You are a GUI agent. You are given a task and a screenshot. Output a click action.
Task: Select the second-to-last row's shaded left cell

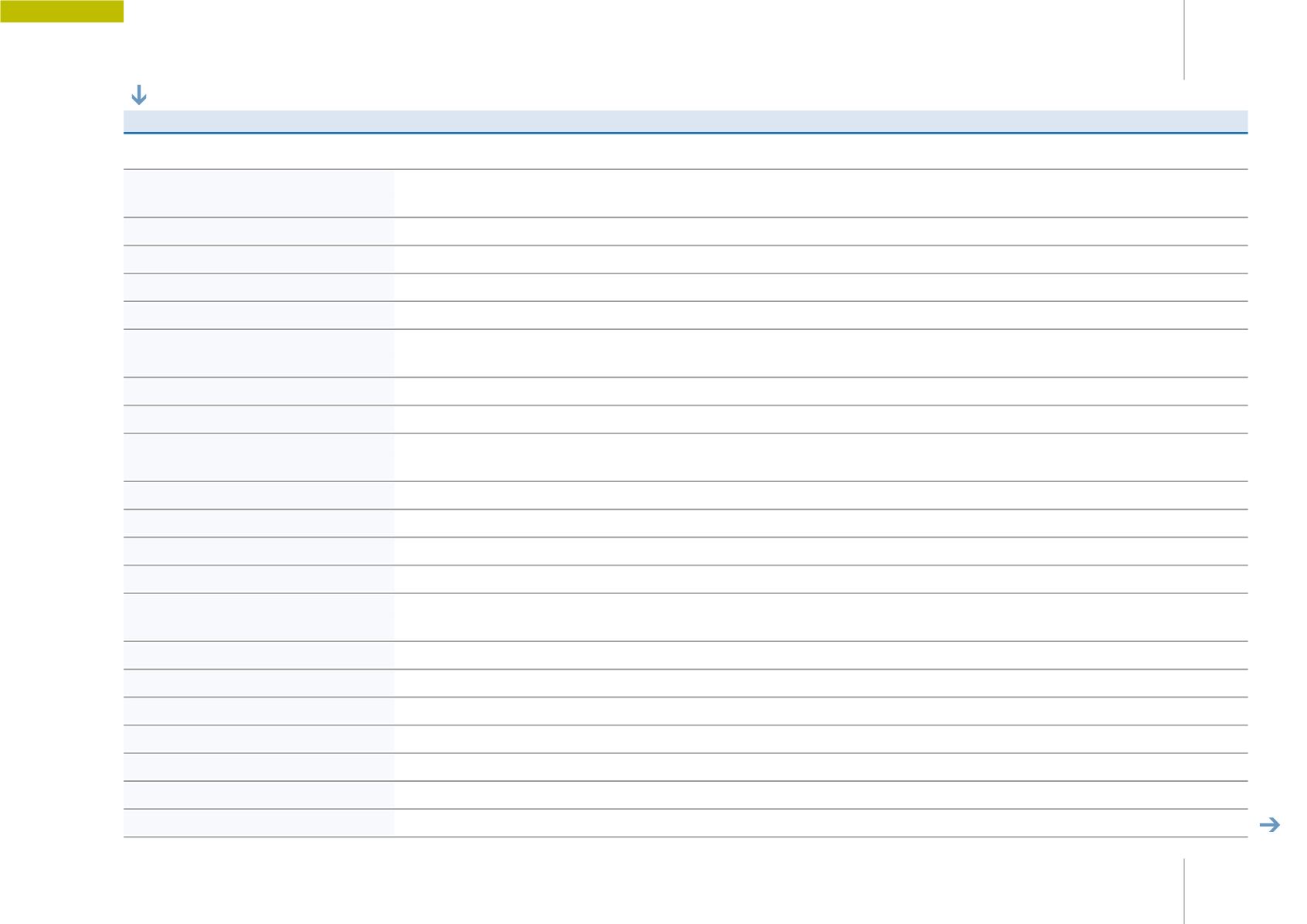point(259,795)
